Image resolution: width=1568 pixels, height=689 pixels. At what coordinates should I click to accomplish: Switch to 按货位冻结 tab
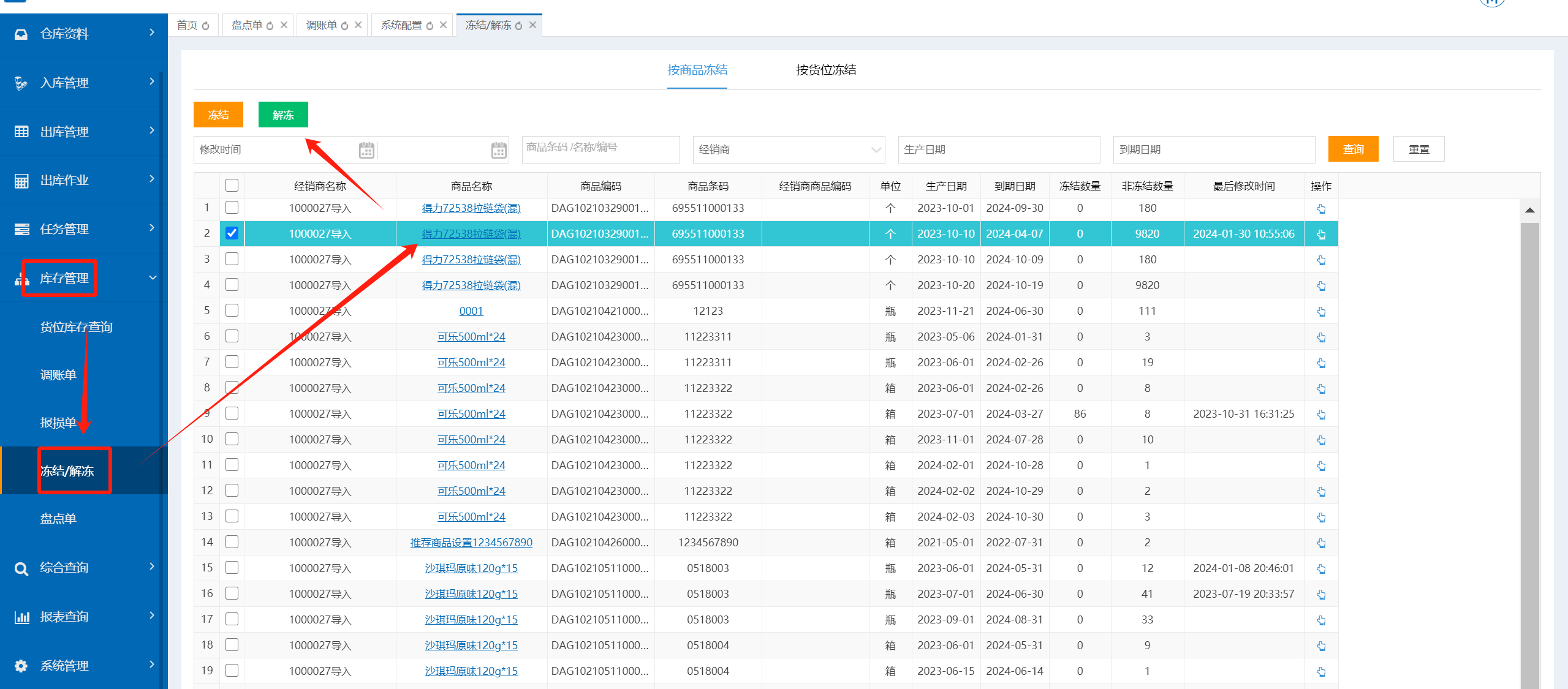(x=825, y=70)
